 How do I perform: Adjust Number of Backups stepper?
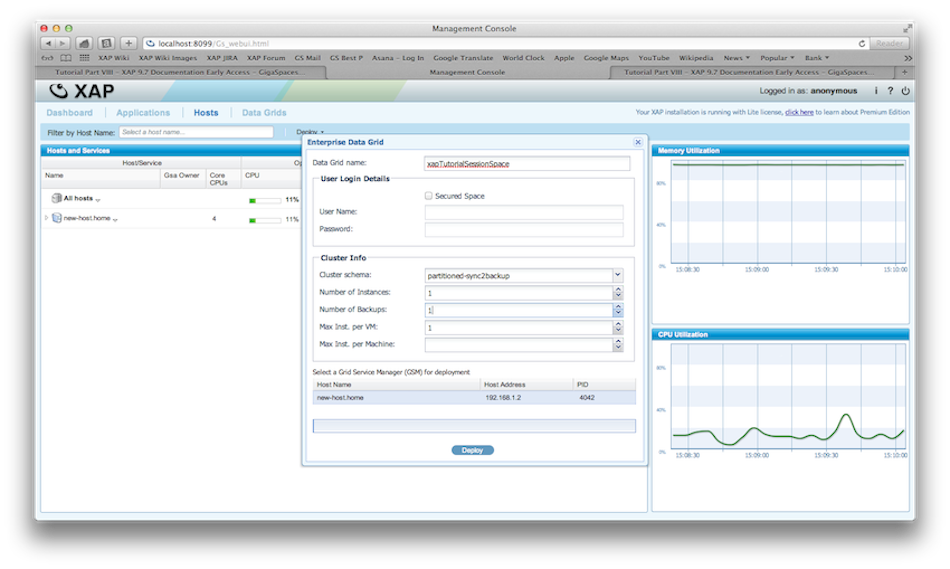(x=618, y=310)
